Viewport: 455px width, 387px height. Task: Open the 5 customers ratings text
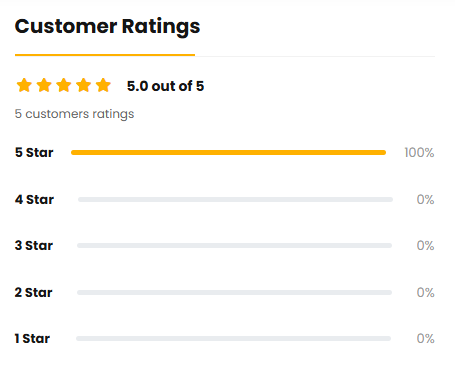click(x=74, y=114)
